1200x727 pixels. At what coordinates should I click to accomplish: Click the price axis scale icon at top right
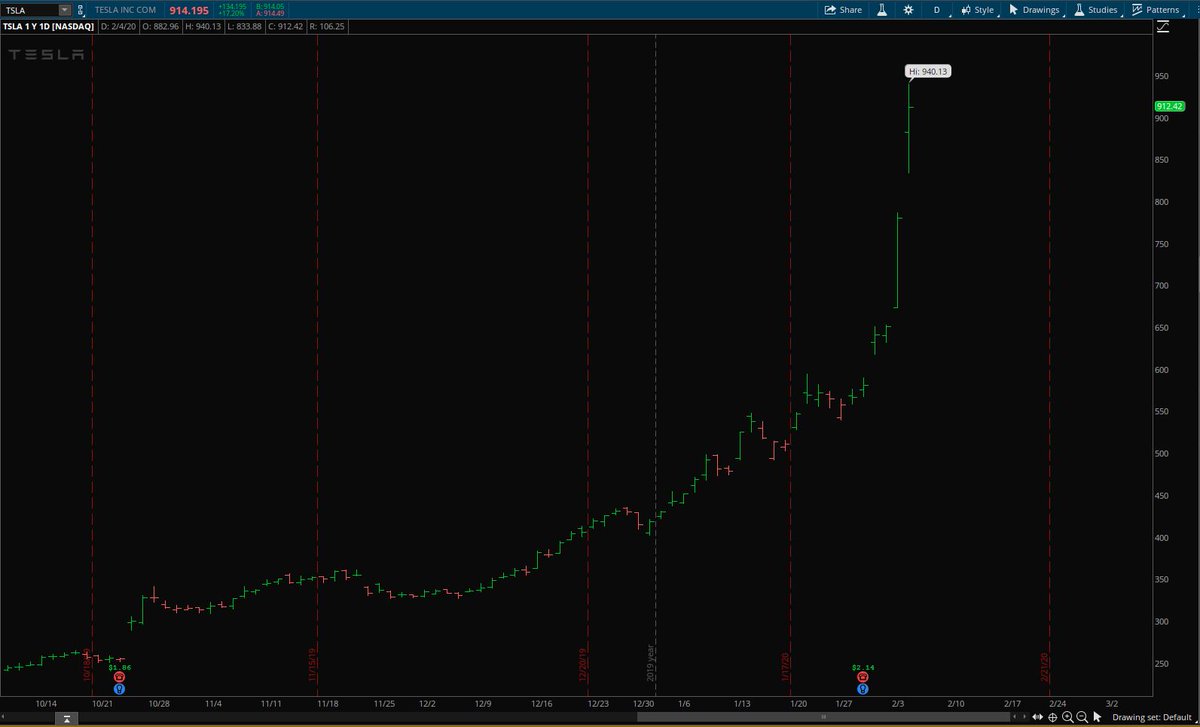click(x=1161, y=28)
